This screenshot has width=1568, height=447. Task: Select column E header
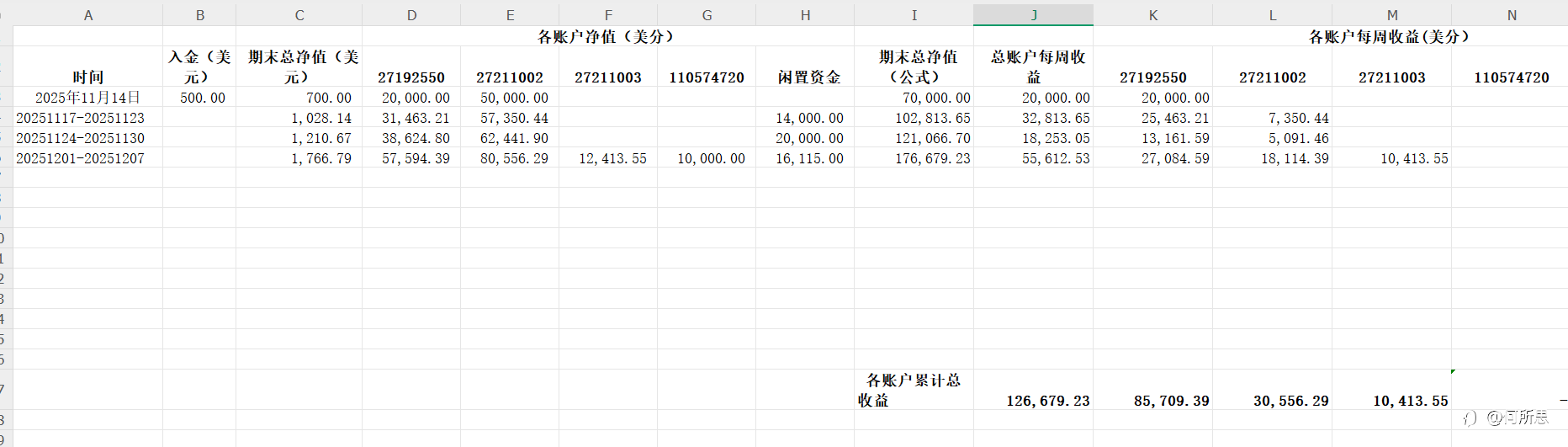510,15
